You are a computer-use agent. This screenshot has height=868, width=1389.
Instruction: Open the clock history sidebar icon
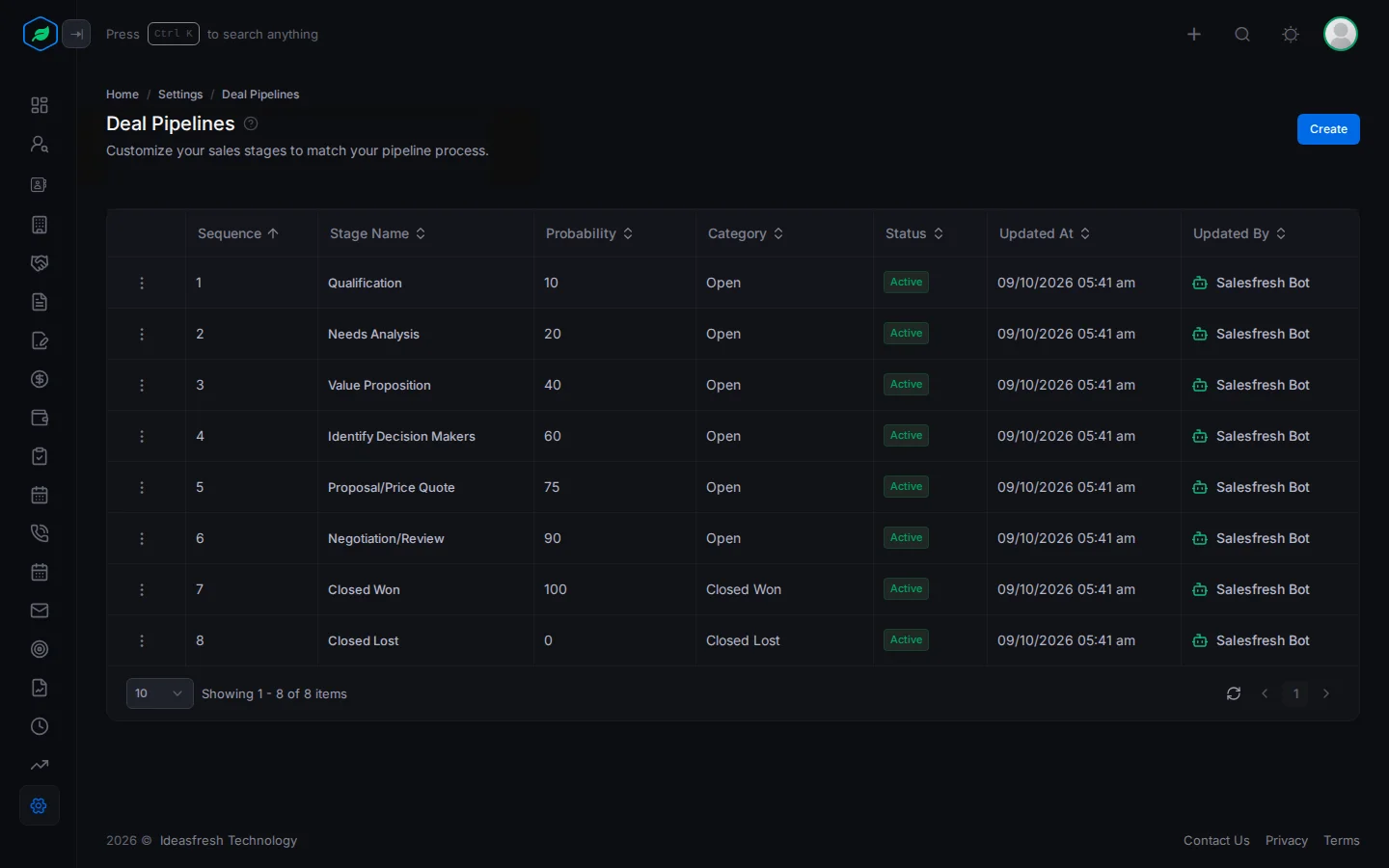40,726
